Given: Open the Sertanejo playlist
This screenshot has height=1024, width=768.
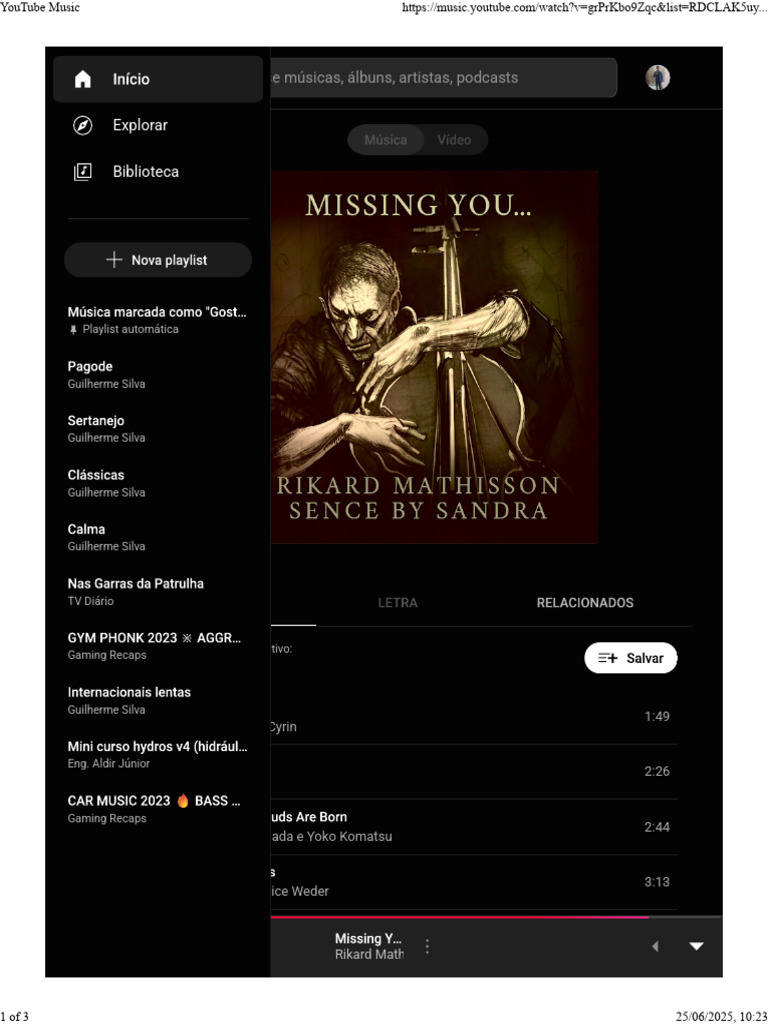Looking at the screenshot, I should pyautogui.click(x=157, y=429).
